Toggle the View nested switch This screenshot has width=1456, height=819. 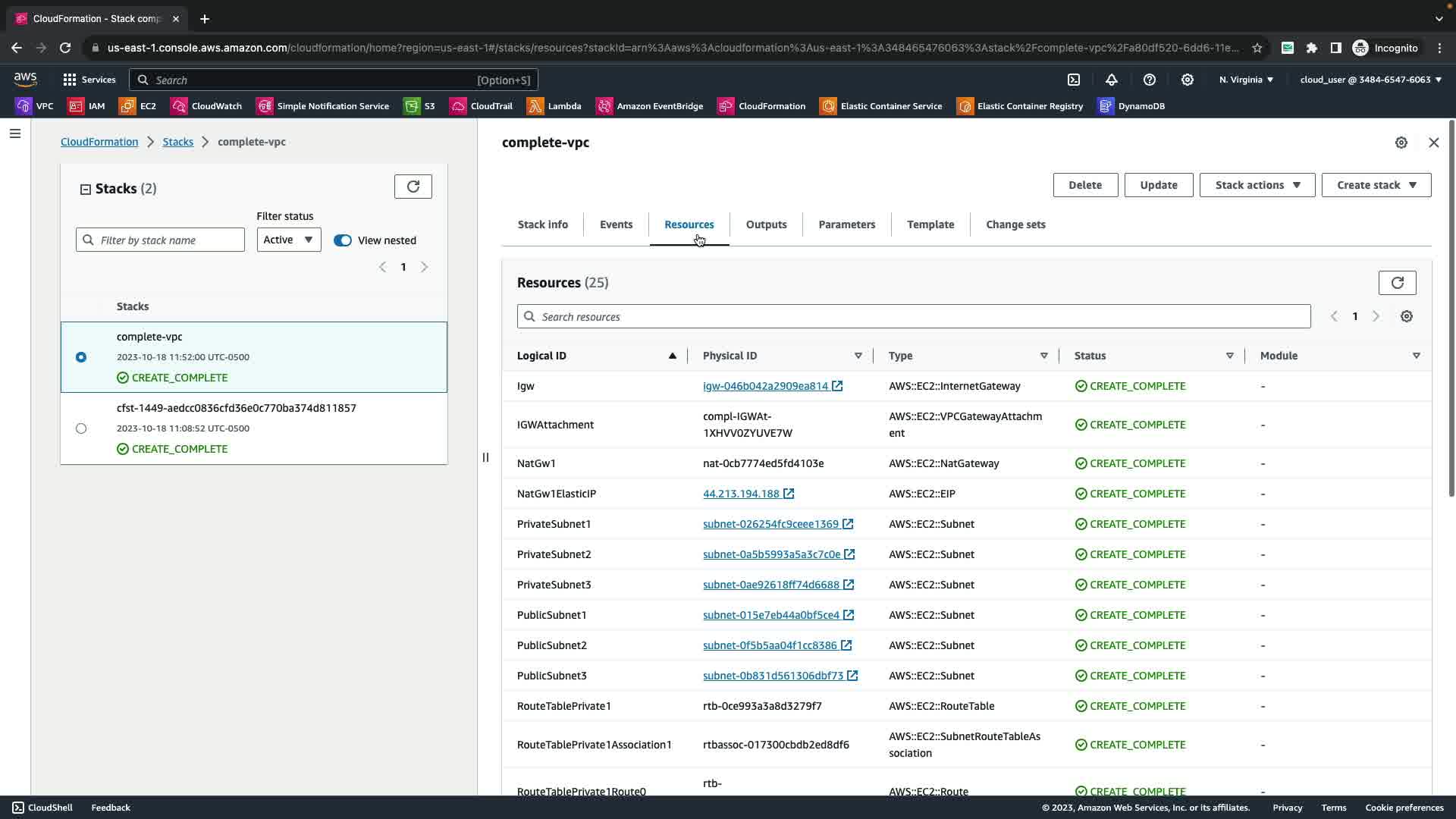[x=343, y=240]
